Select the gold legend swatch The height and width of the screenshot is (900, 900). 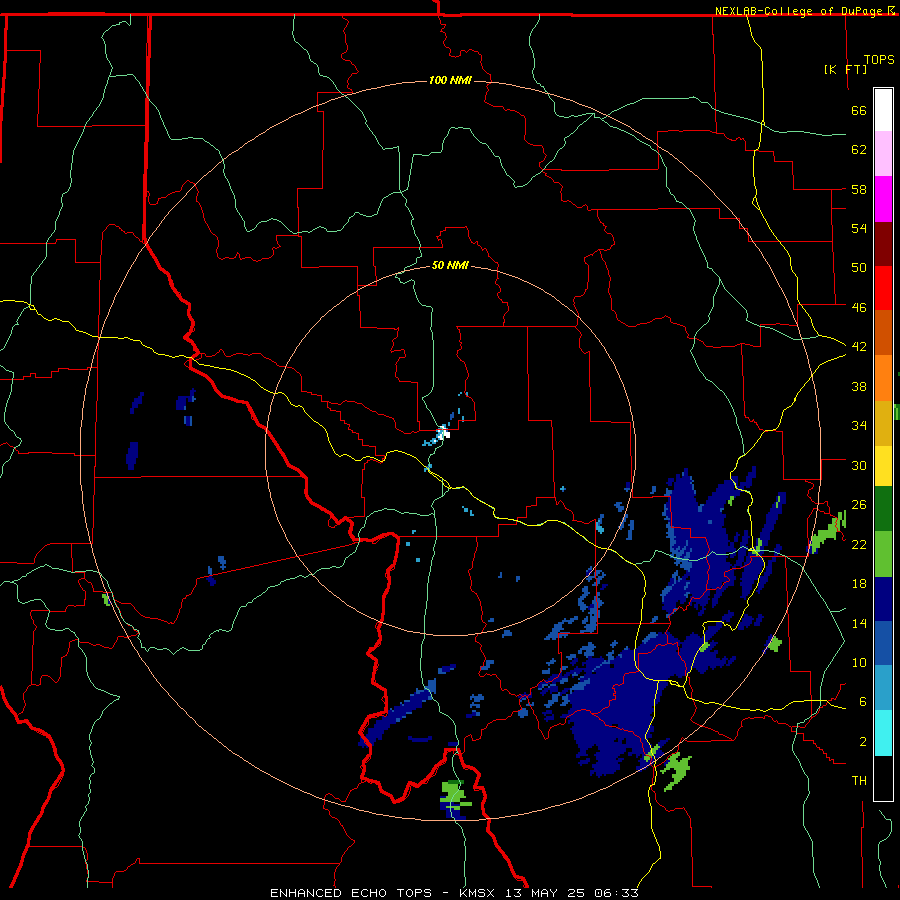[x=883, y=423]
